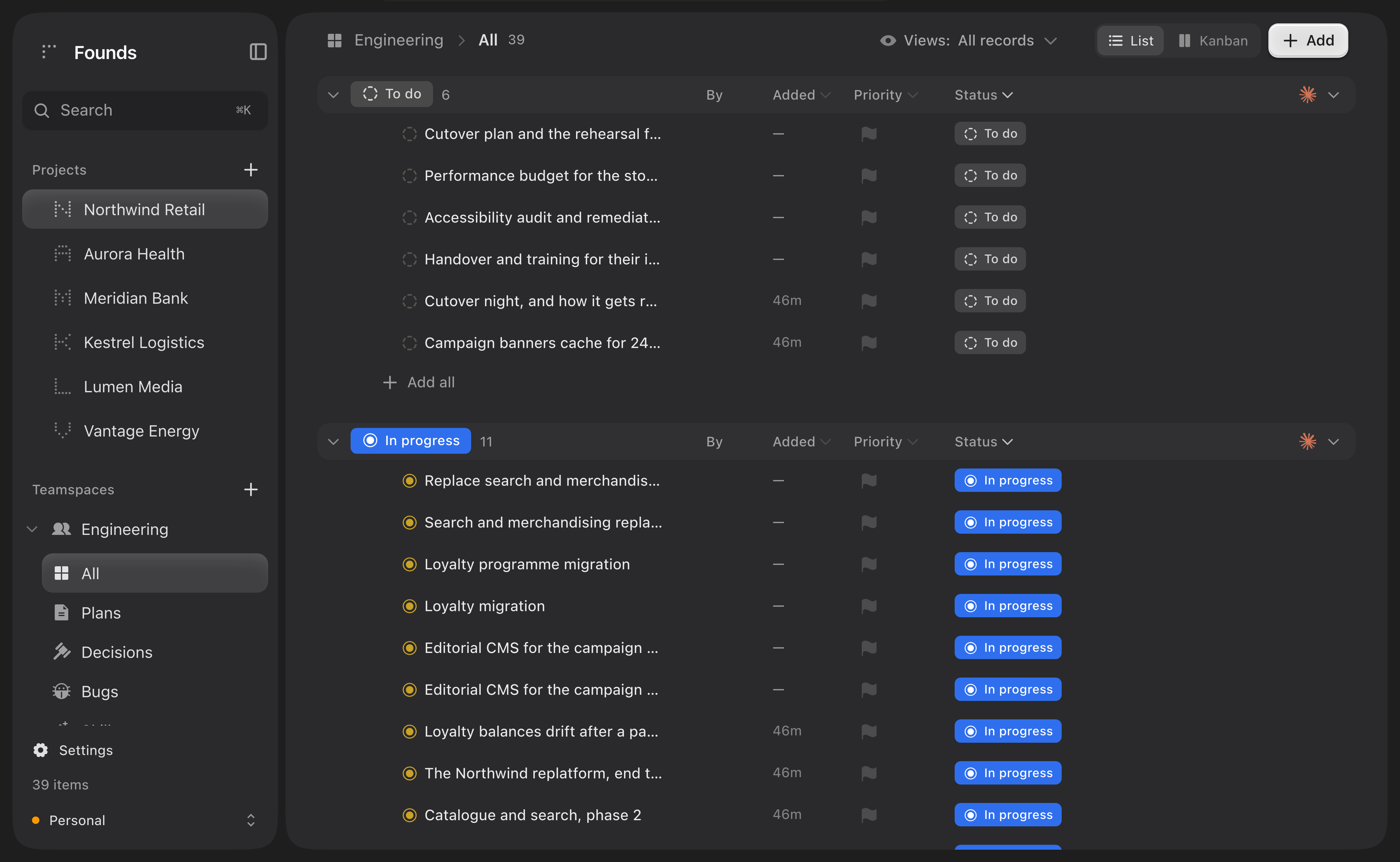Collapse the In progress group chevron
Image resolution: width=1400 pixels, height=862 pixels.
coord(334,442)
